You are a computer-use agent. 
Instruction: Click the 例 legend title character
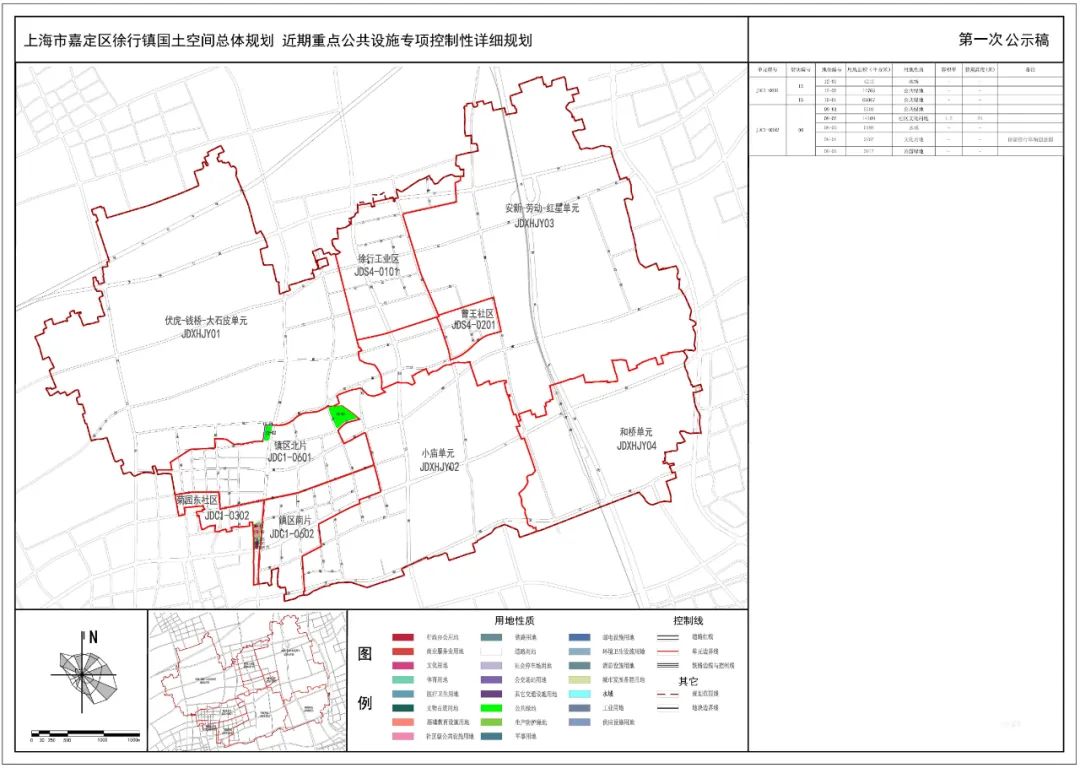pos(365,703)
